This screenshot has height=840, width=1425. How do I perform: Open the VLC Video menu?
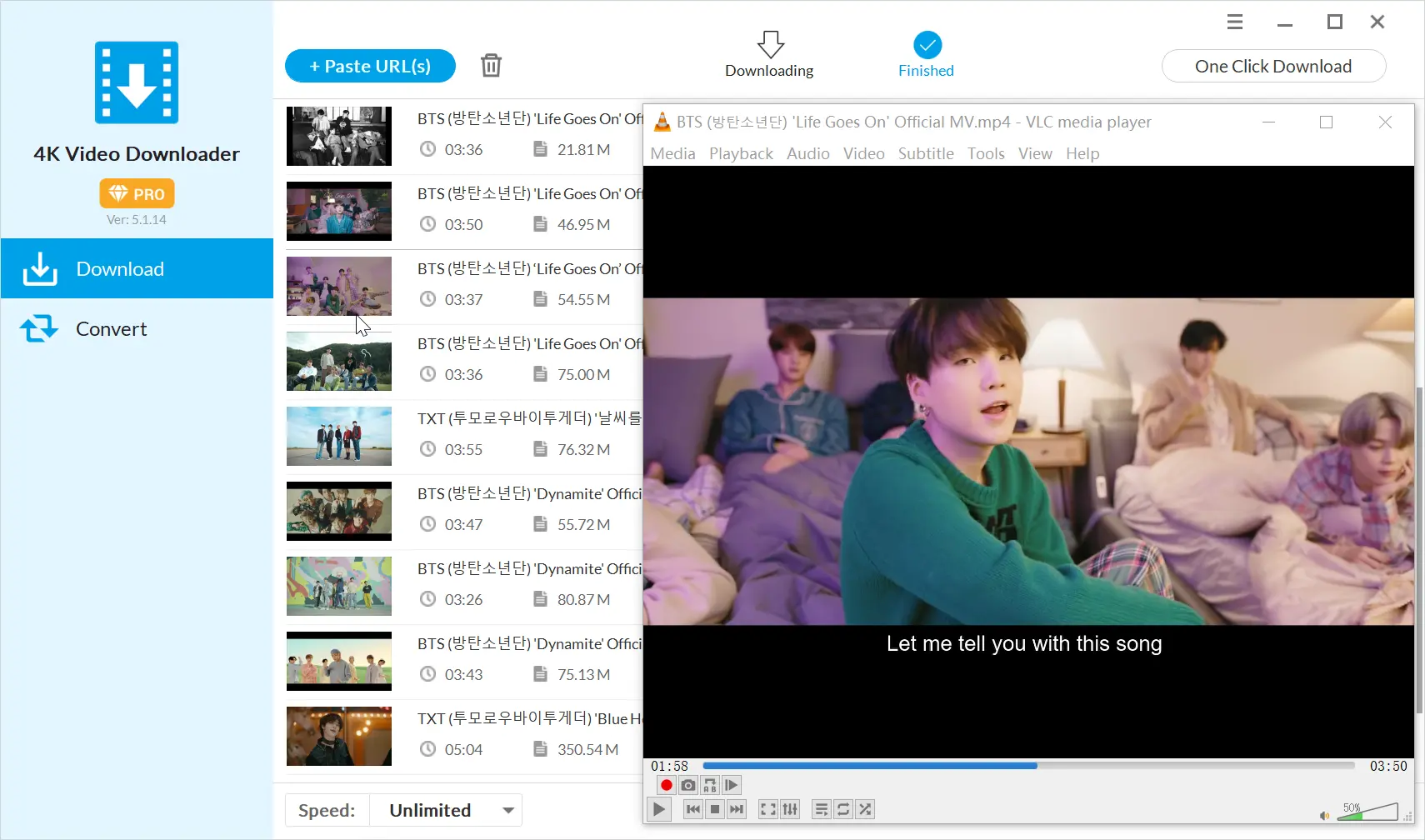863,153
